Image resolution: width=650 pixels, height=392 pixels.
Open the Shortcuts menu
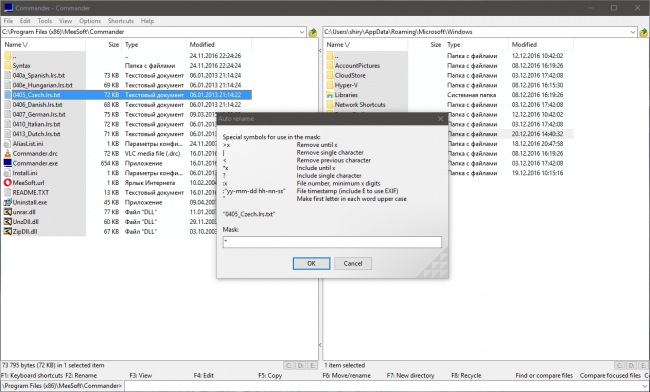tap(121, 21)
